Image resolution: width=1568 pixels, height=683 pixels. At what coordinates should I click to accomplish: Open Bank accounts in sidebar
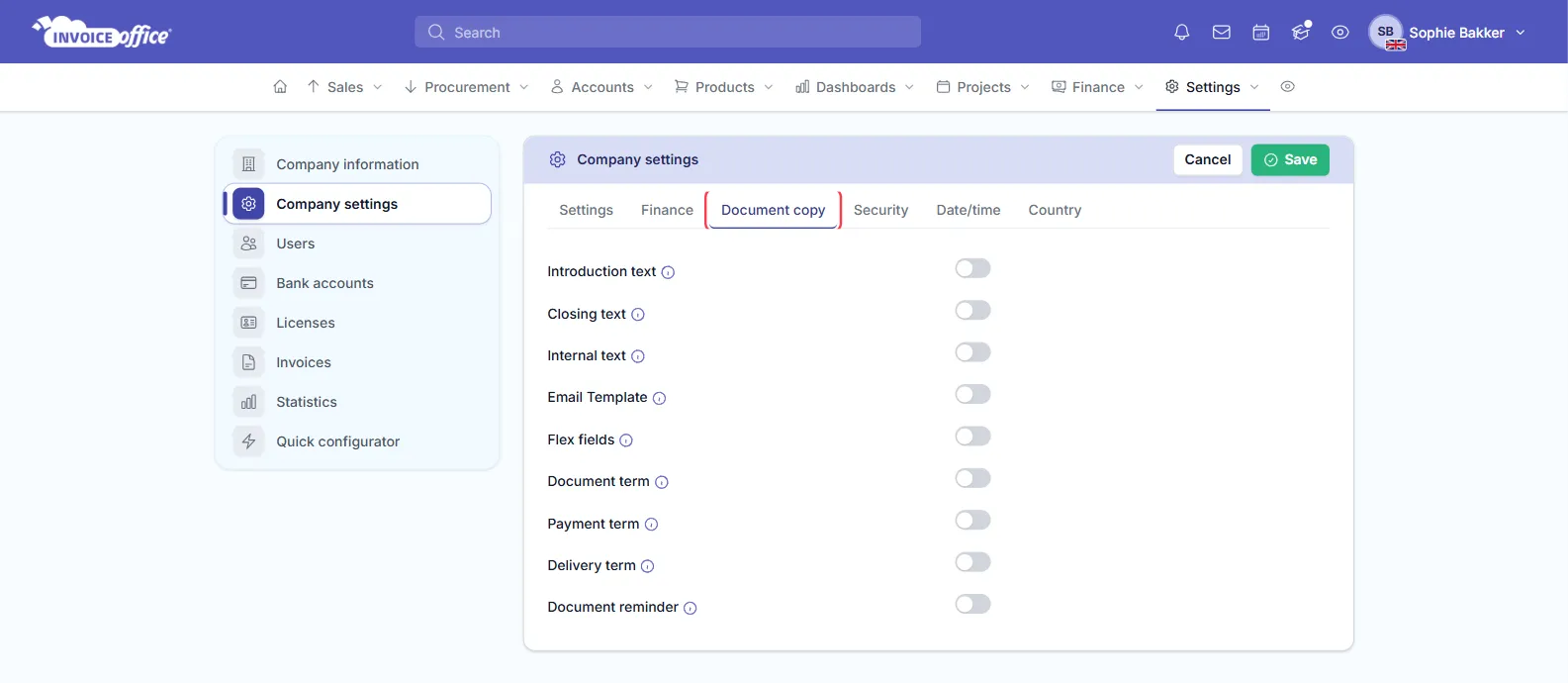point(357,283)
